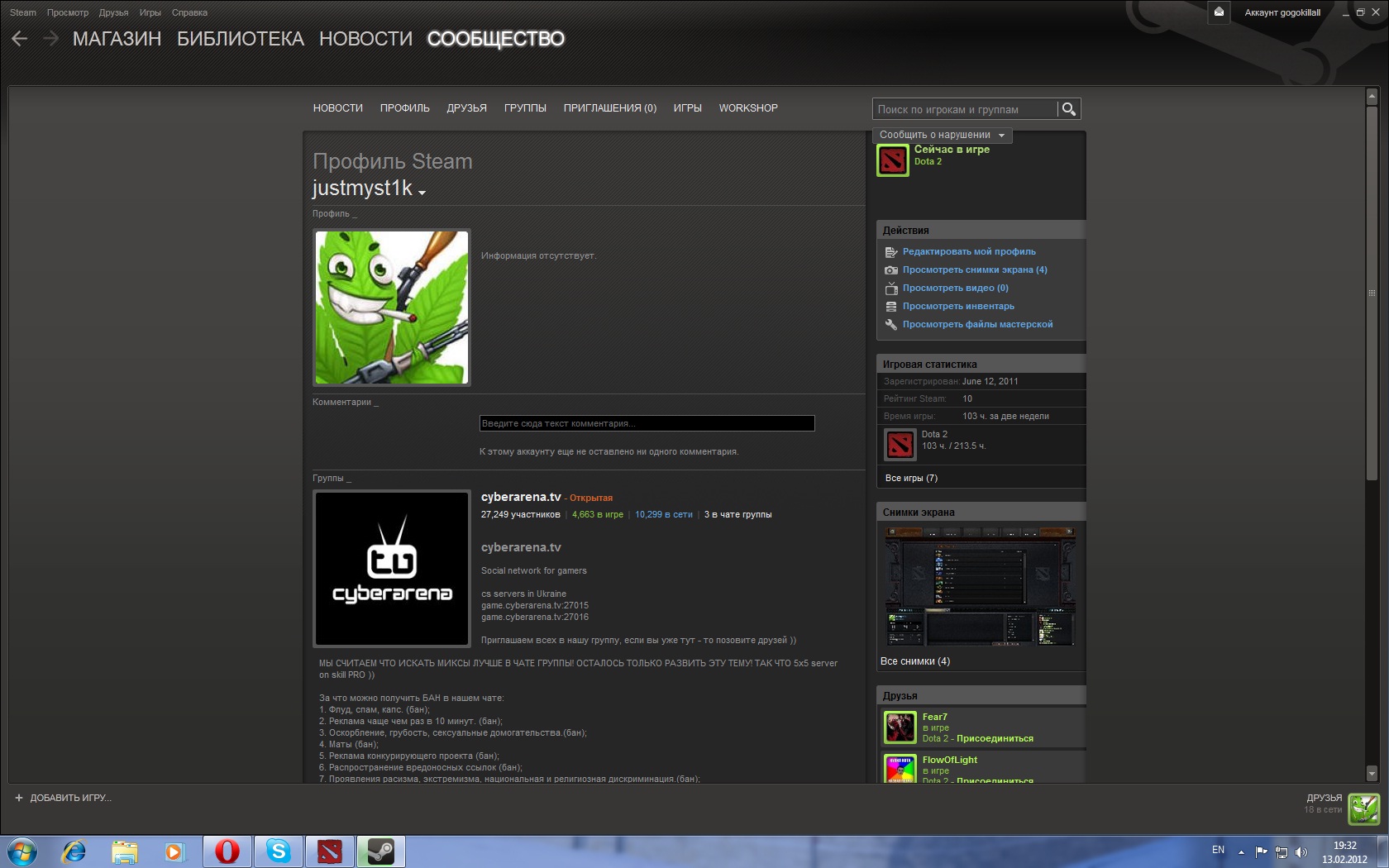Open the ИГРЫ sub-tab
Image resolution: width=1389 pixels, height=868 pixels.
688,108
